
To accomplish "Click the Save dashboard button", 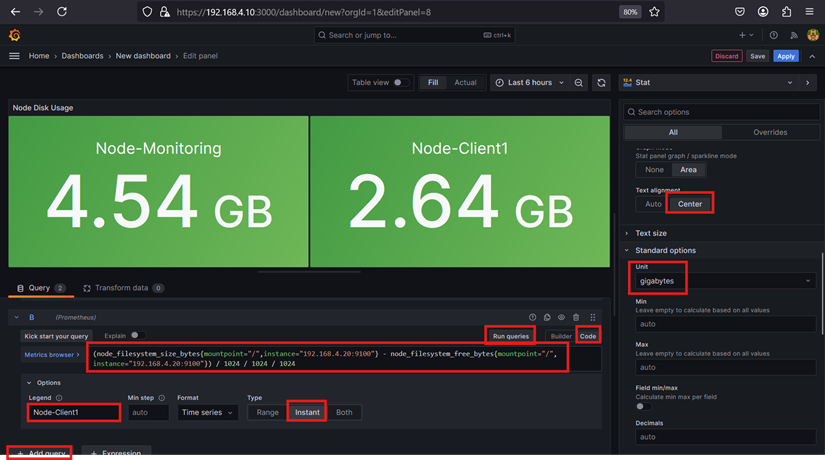I will [x=758, y=56].
